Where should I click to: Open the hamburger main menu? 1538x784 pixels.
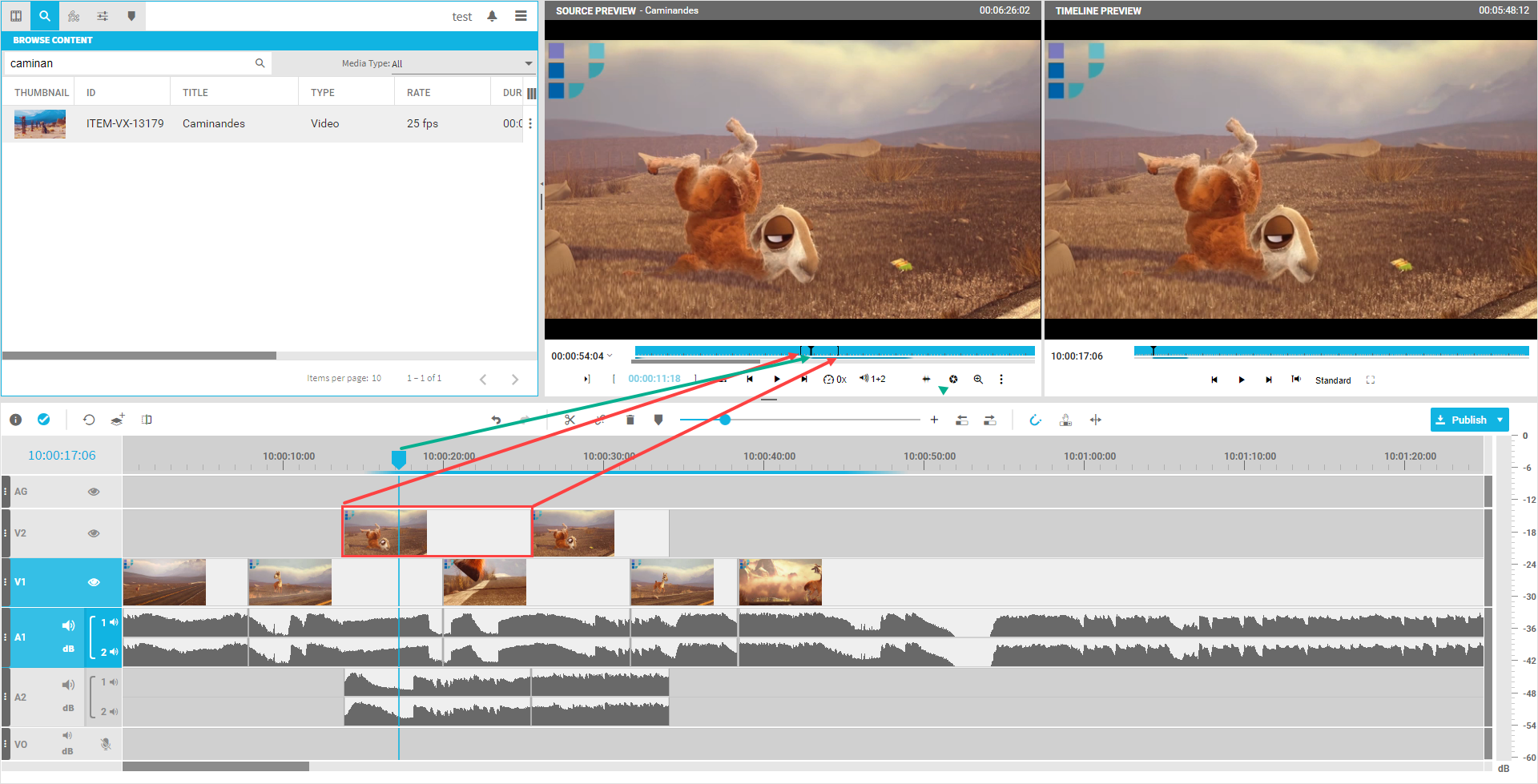tap(521, 16)
